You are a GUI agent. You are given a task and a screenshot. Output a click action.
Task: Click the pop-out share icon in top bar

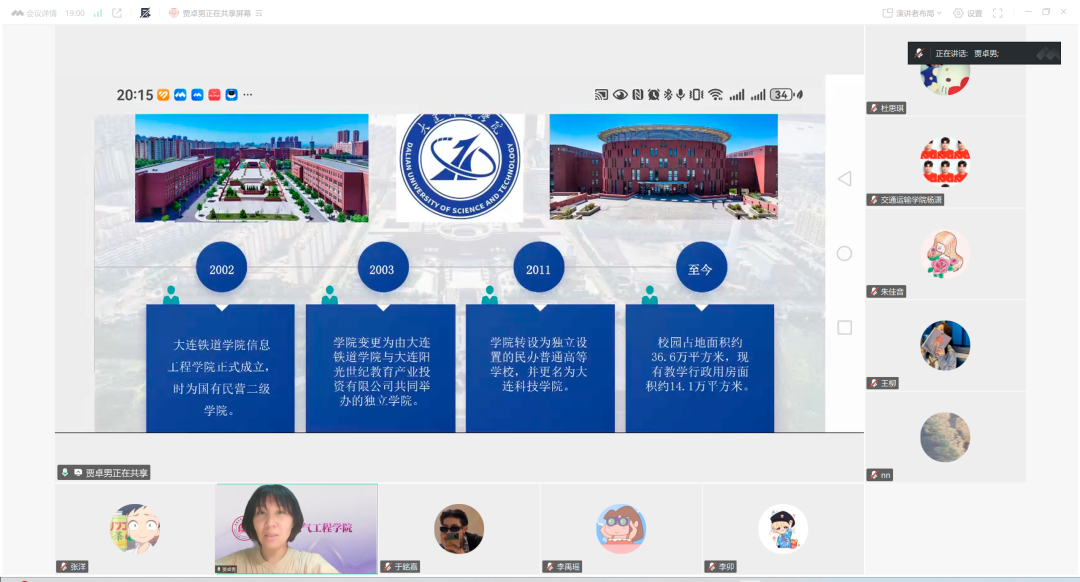tap(117, 13)
